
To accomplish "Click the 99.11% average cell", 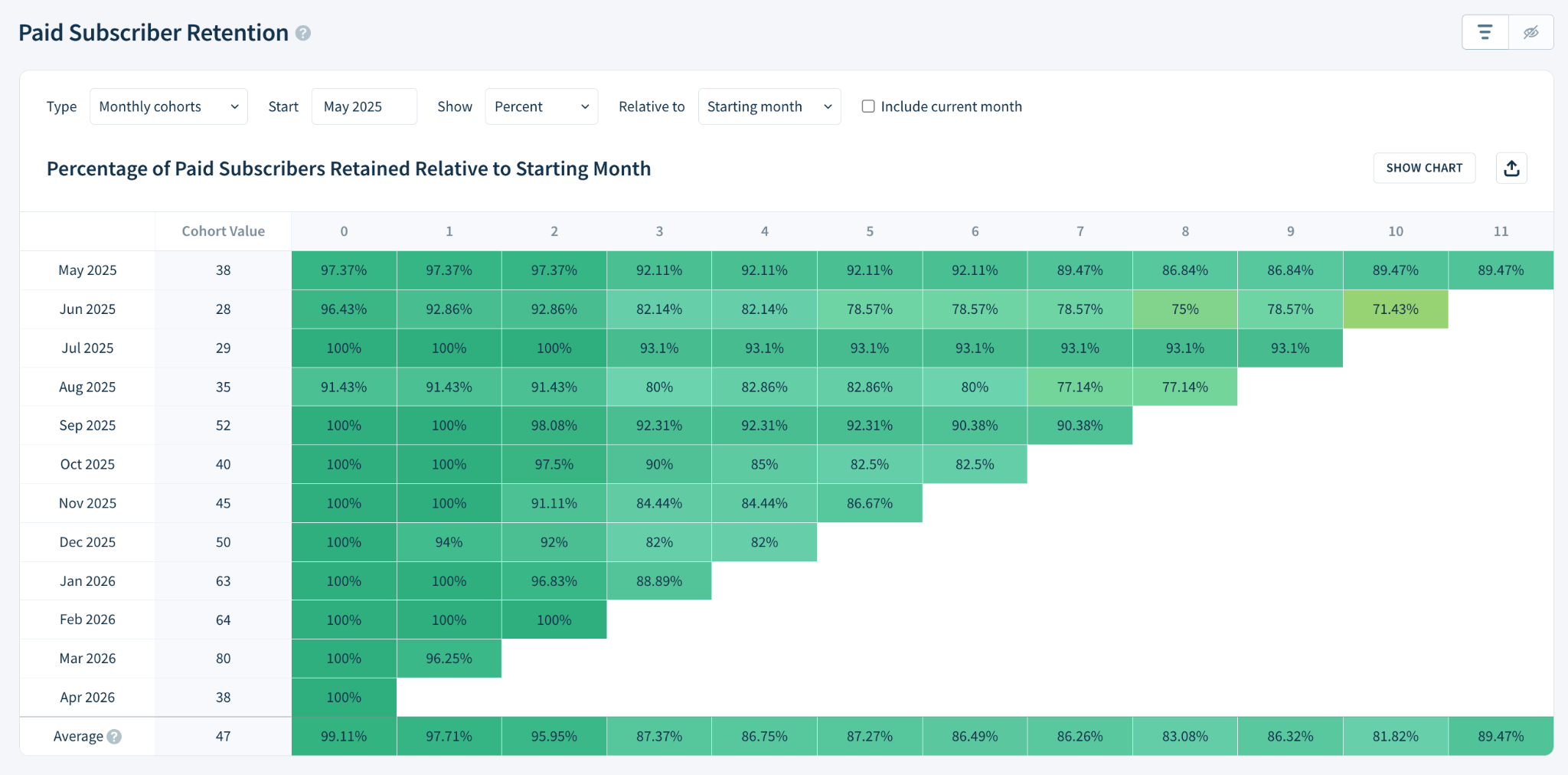I will 344,737.
